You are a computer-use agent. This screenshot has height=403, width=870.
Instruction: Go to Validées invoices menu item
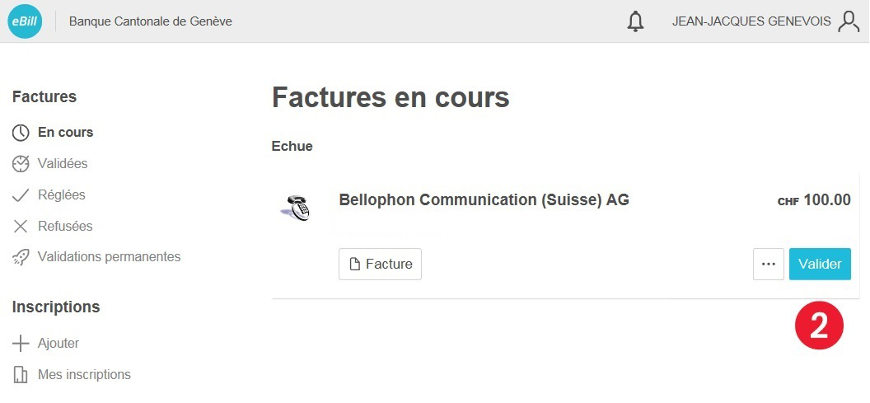pos(63,164)
